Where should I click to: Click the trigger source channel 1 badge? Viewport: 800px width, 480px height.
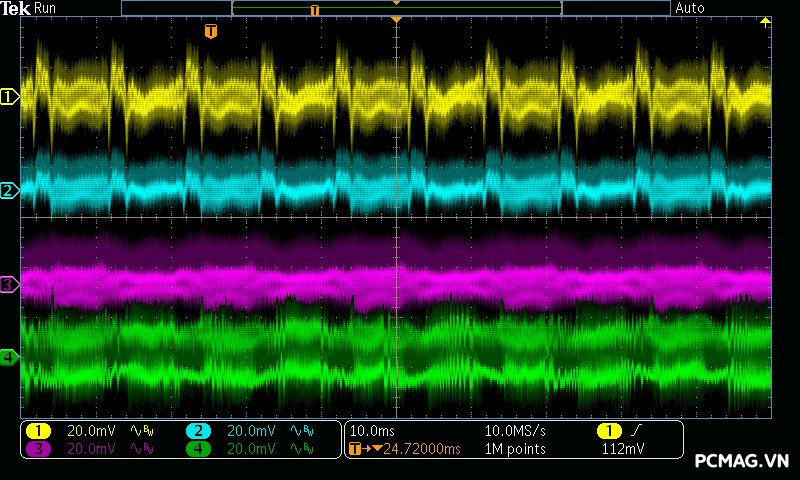pyautogui.click(x=608, y=431)
